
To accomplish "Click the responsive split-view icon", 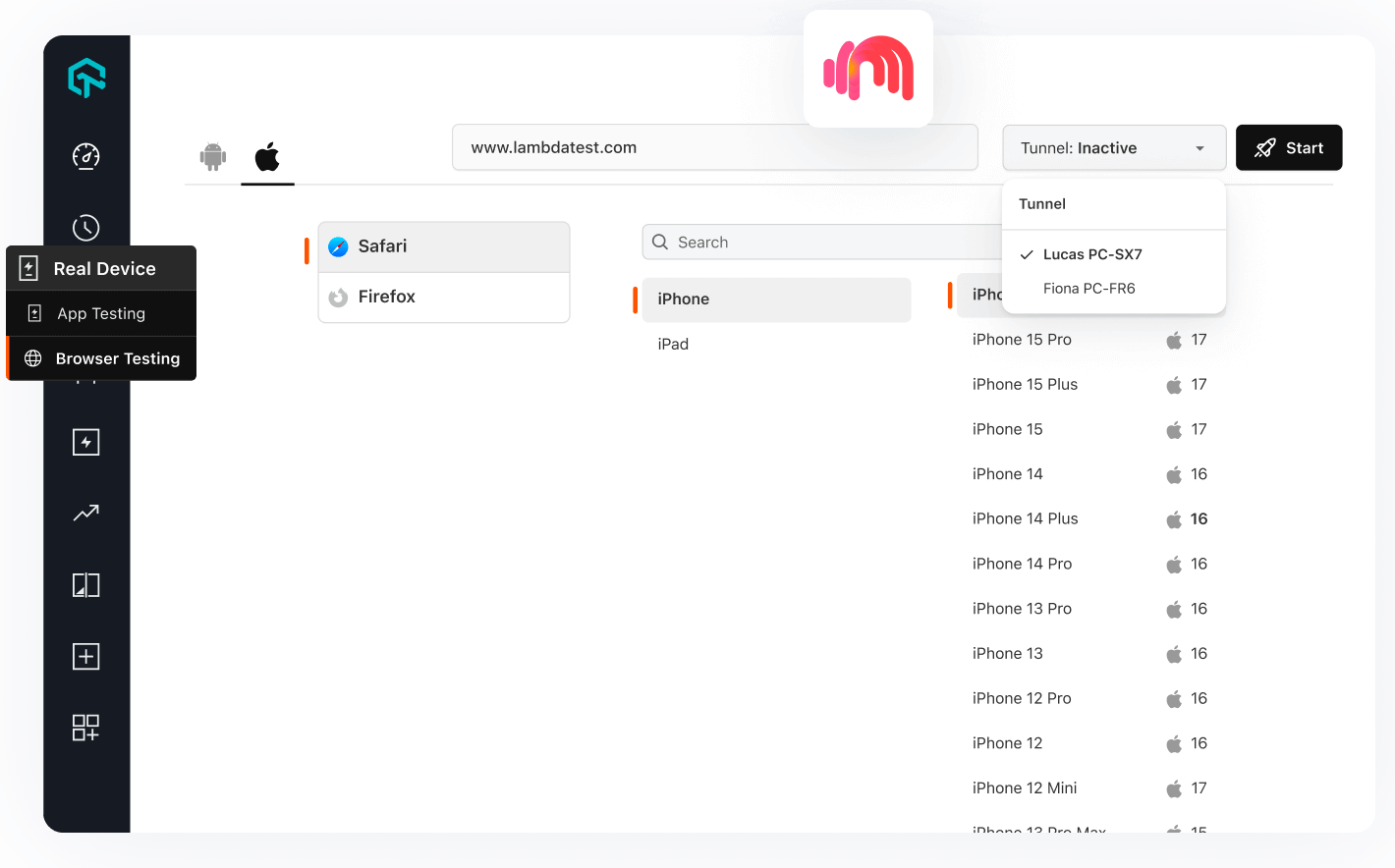I will coord(85,584).
